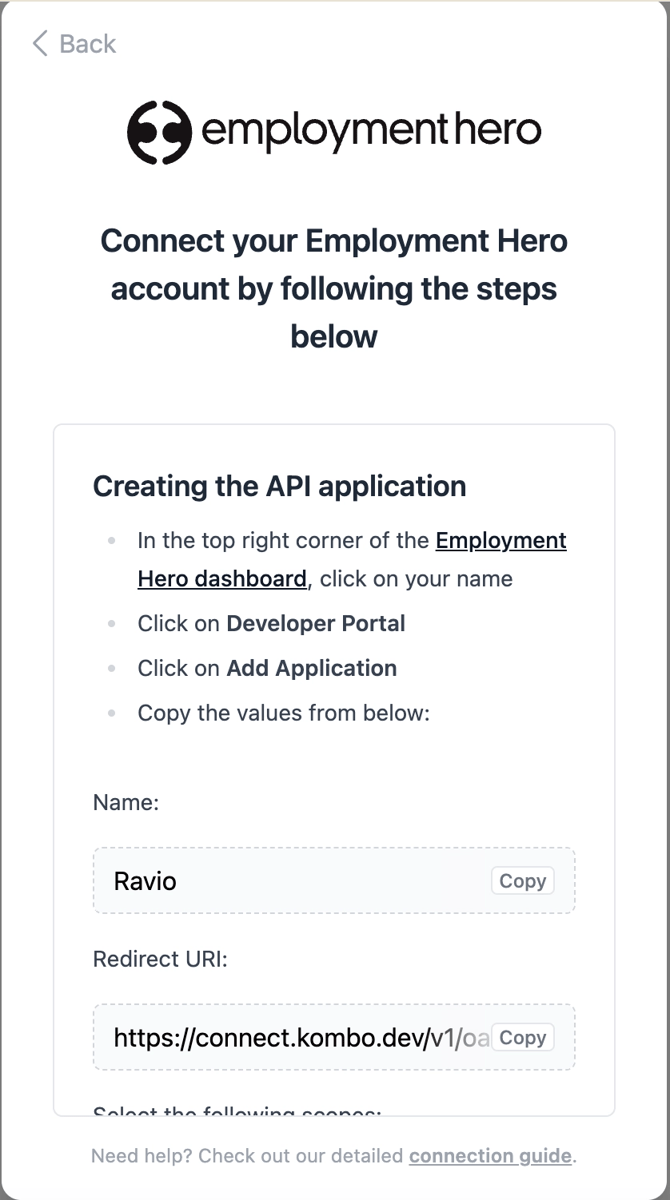The height and width of the screenshot is (1200, 670).
Task: Click the 'click on your name' instruction text
Action: pyautogui.click(x=416, y=579)
